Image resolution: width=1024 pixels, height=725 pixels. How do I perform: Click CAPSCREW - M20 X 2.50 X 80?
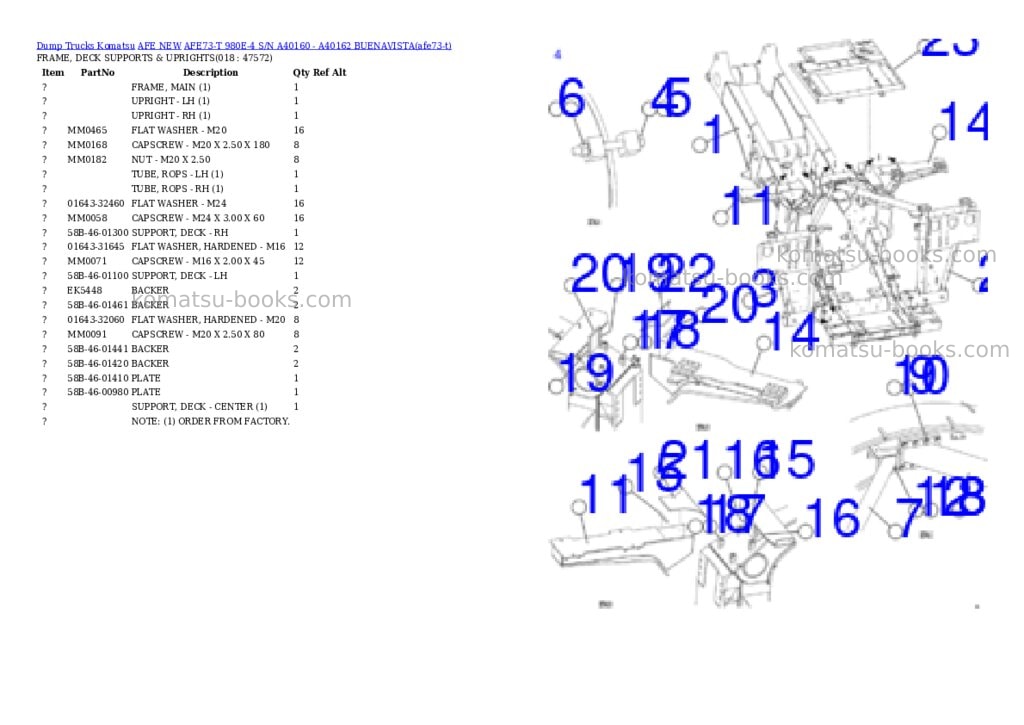[198, 334]
